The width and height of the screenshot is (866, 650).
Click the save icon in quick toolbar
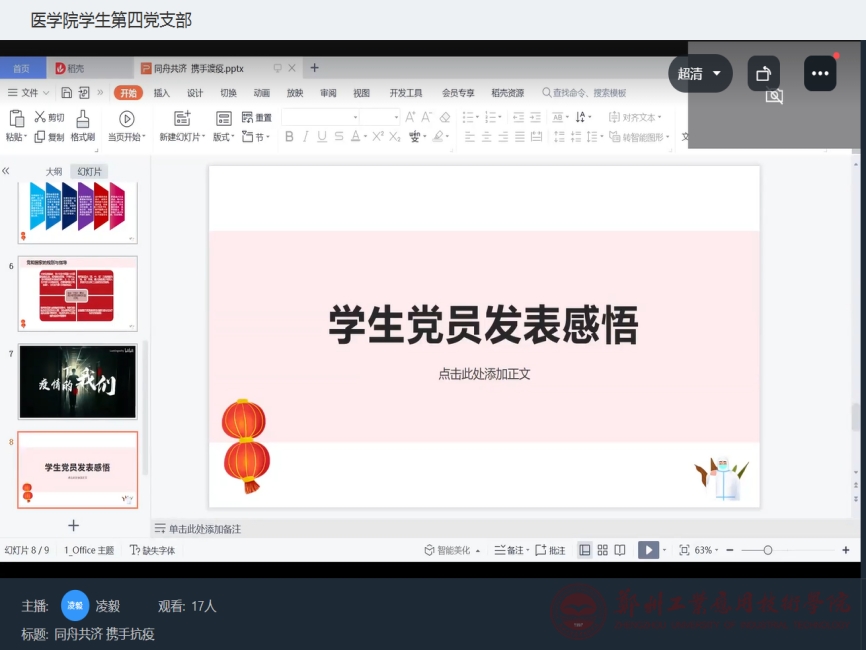pos(66,92)
